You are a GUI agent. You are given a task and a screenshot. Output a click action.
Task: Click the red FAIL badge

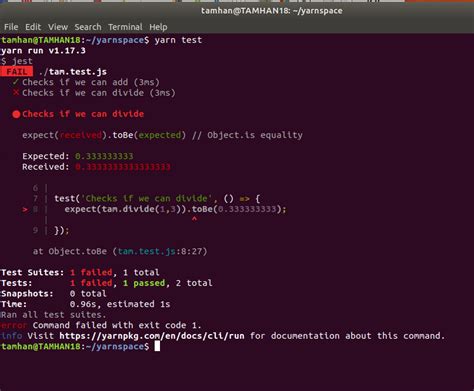click(17, 72)
